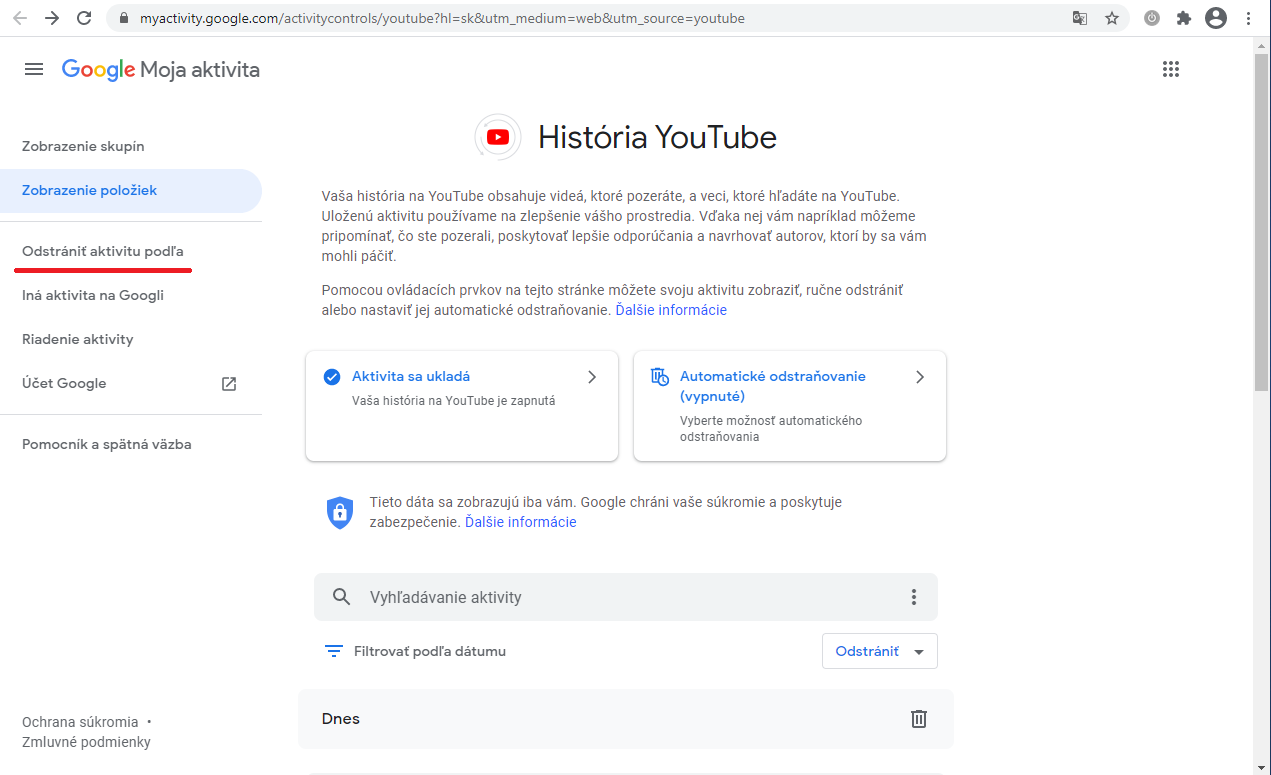Click the translate page icon

(x=1080, y=18)
